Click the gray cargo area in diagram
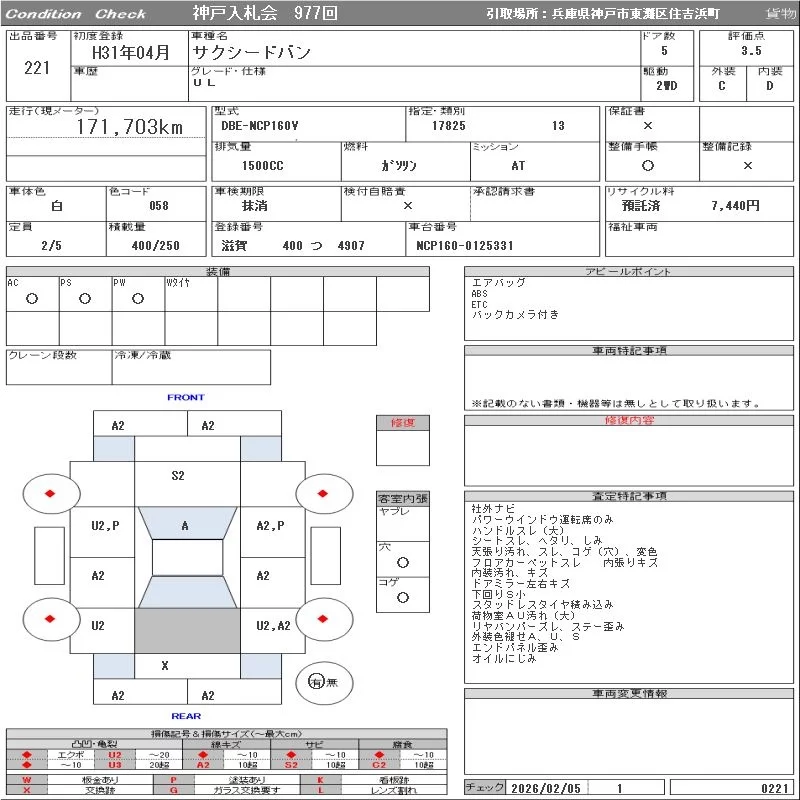800x800 pixels. pyautogui.click(x=187, y=630)
